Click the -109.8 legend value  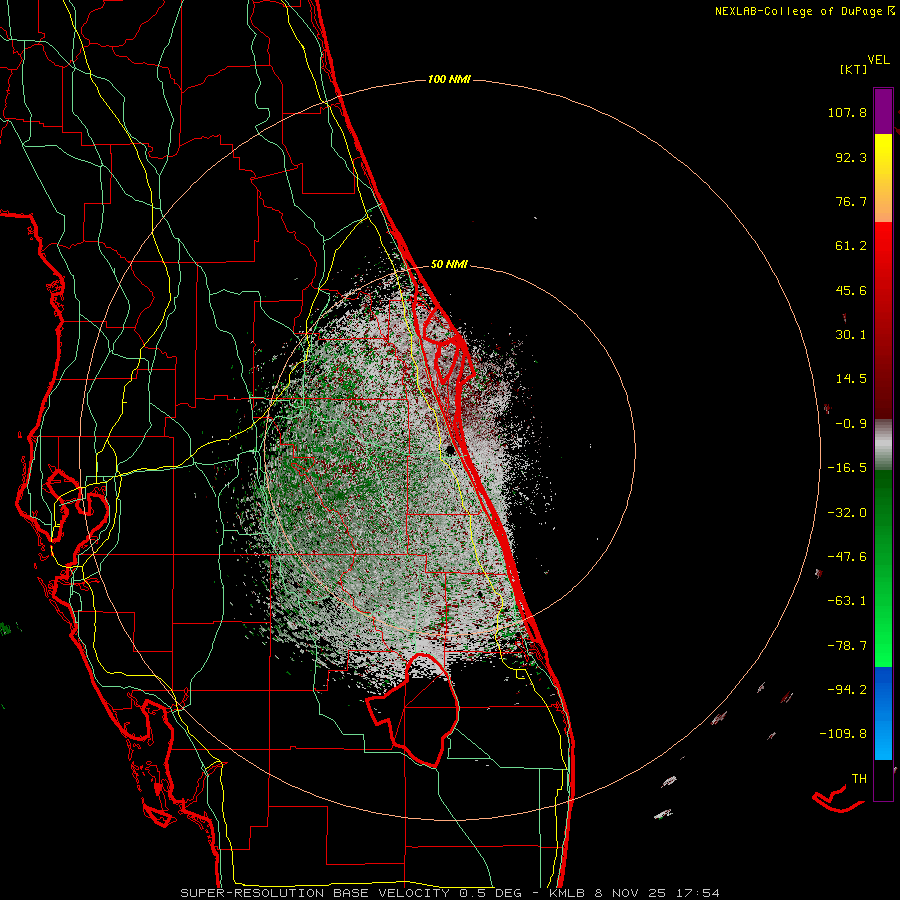tap(843, 734)
